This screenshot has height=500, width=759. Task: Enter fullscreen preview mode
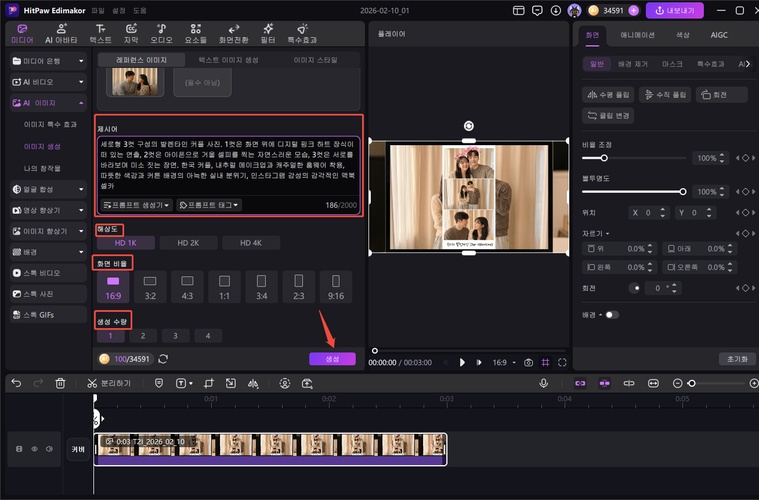[562, 363]
